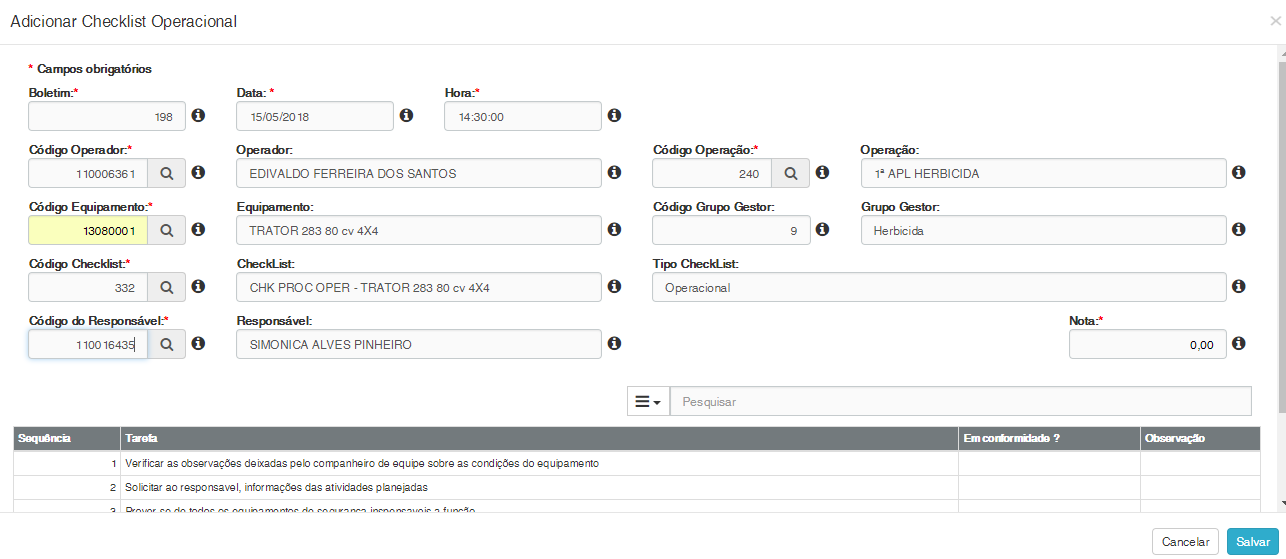Show info for Tipo CheckList field
The image size is (1286, 559).
1238,287
